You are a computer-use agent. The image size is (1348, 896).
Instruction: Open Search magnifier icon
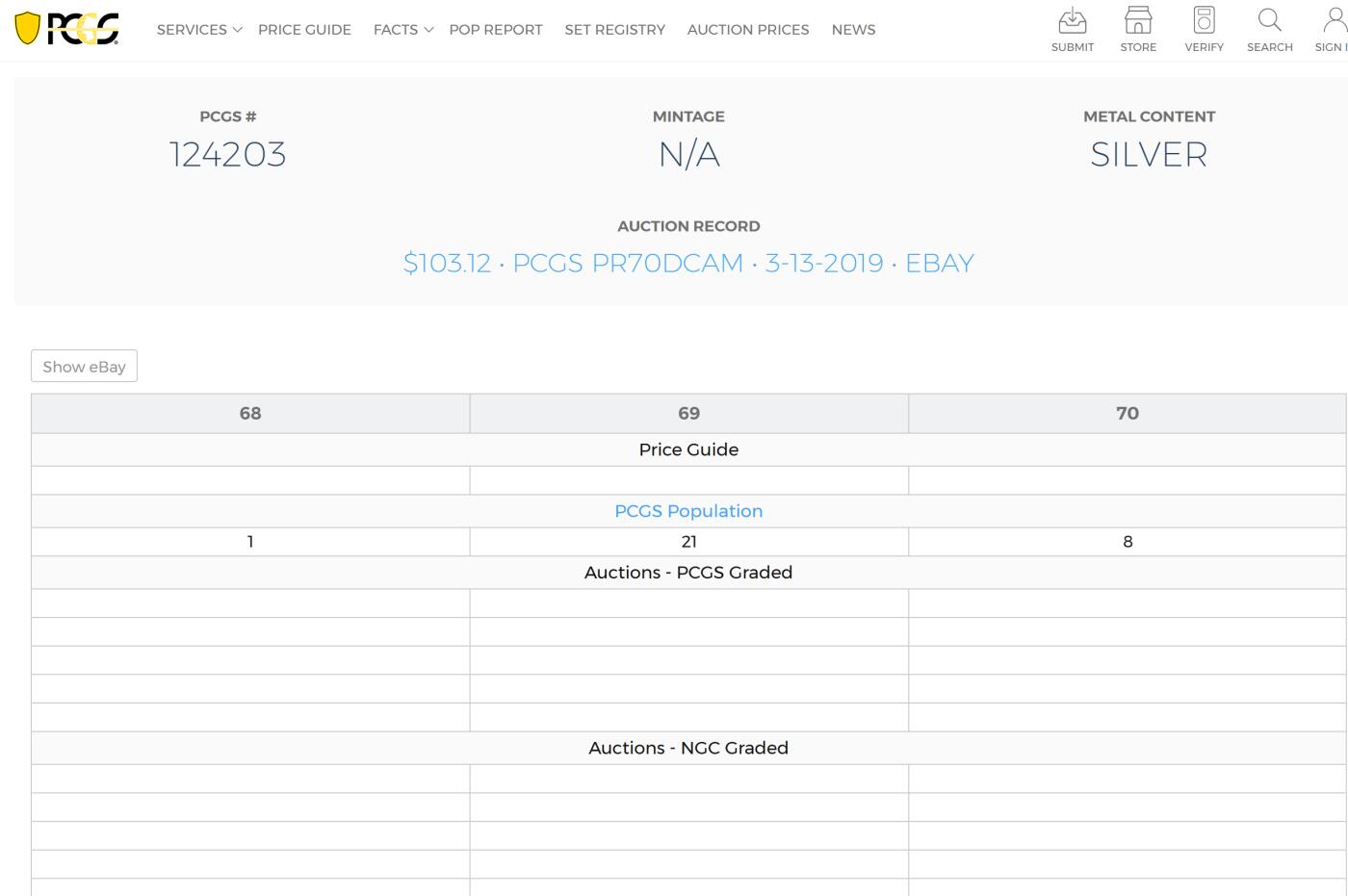coord(1269,21)
